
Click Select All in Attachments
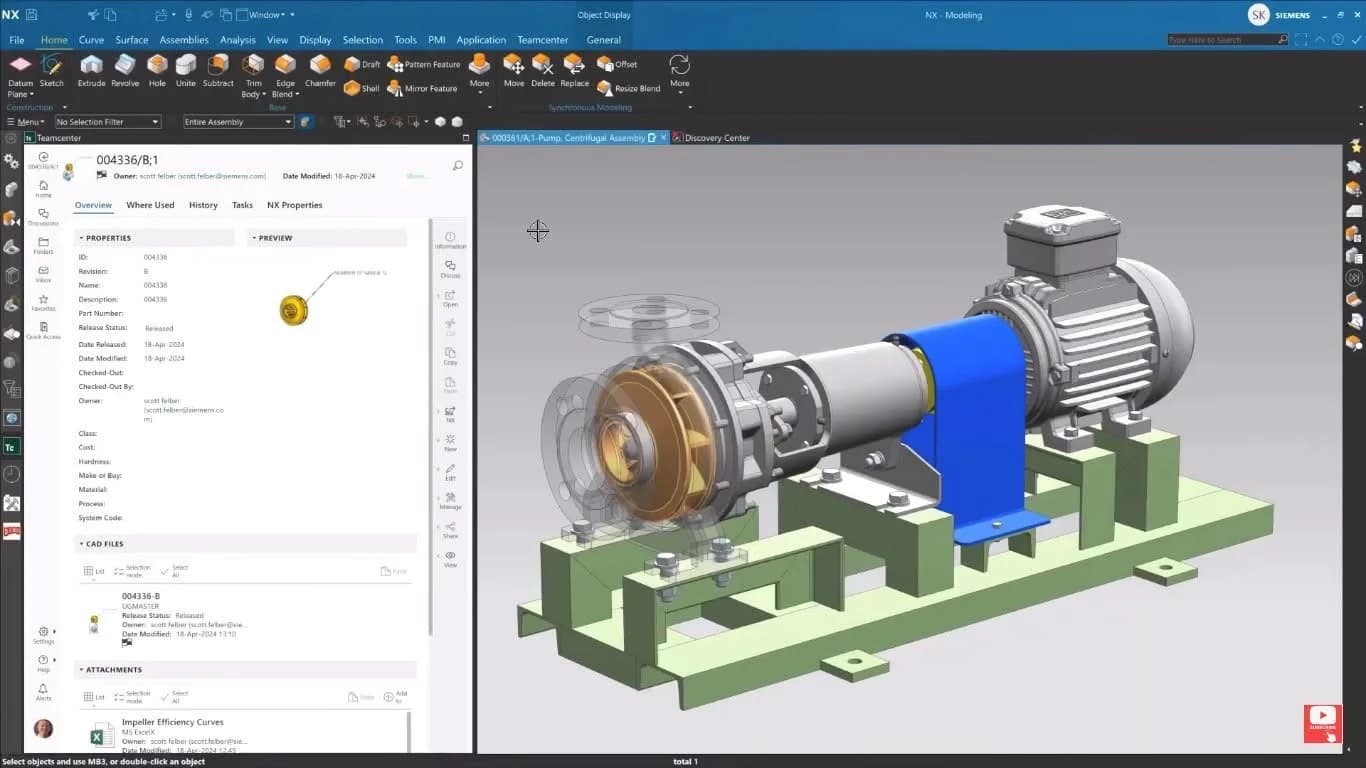point(174,696)
